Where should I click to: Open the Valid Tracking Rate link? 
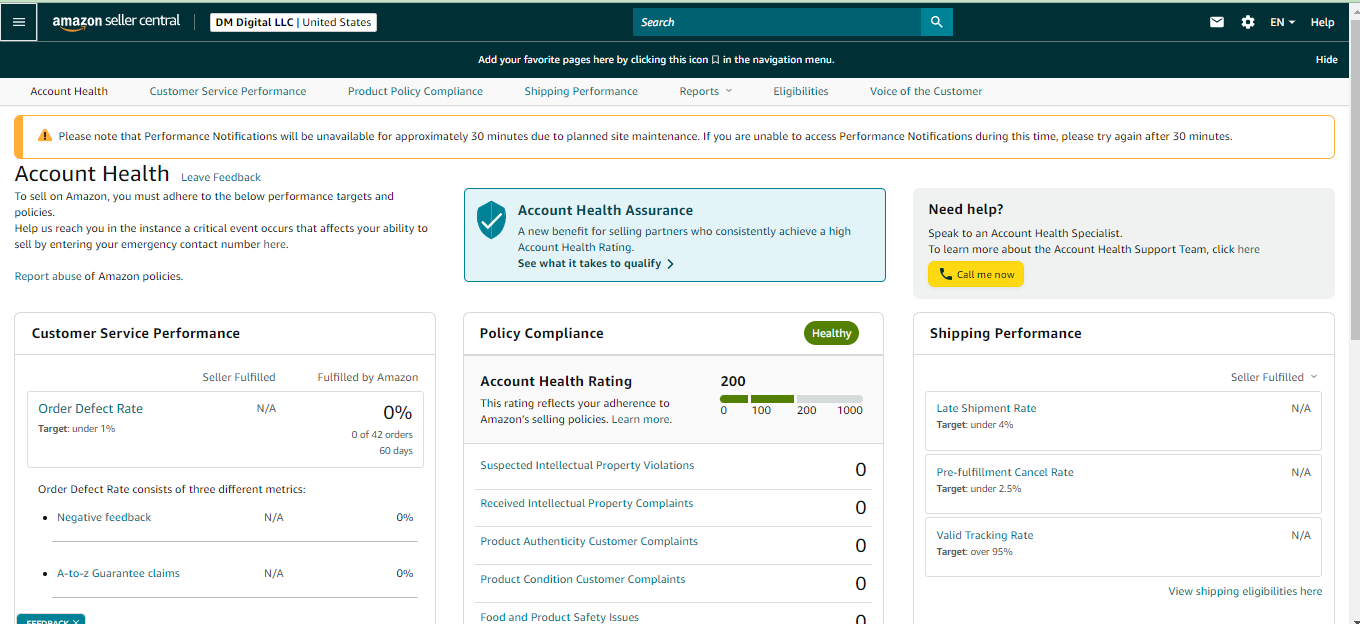[x=985, y=535]
